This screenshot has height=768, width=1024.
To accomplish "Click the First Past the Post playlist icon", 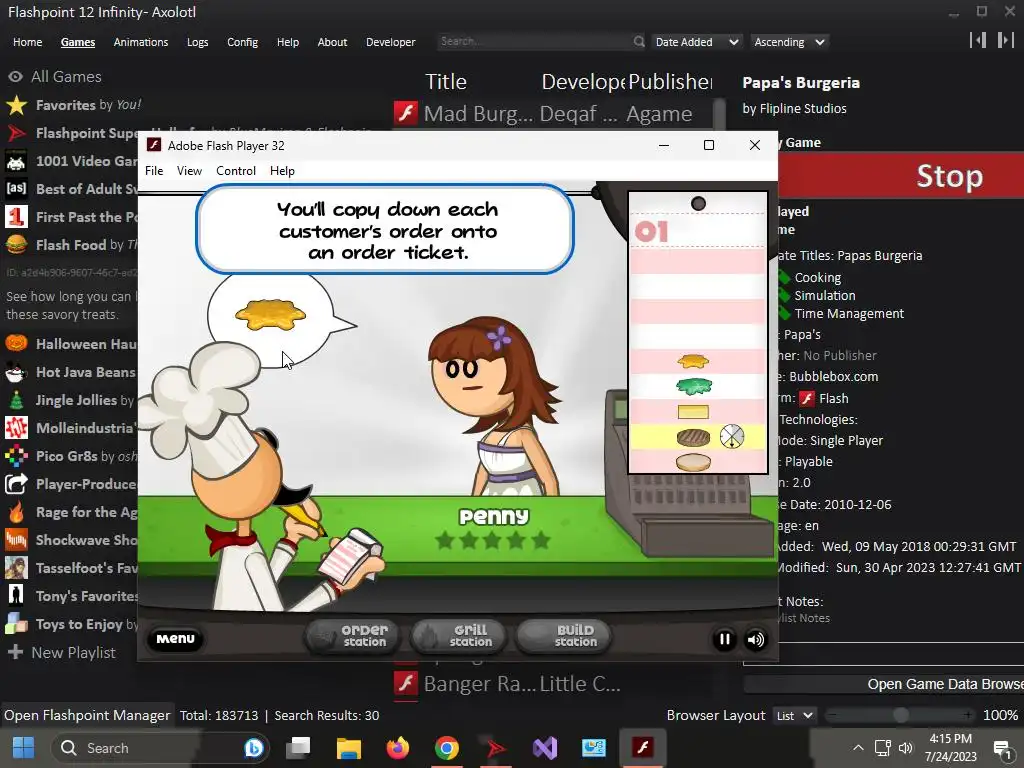I will pyautogui.click(x=16, y=217).
